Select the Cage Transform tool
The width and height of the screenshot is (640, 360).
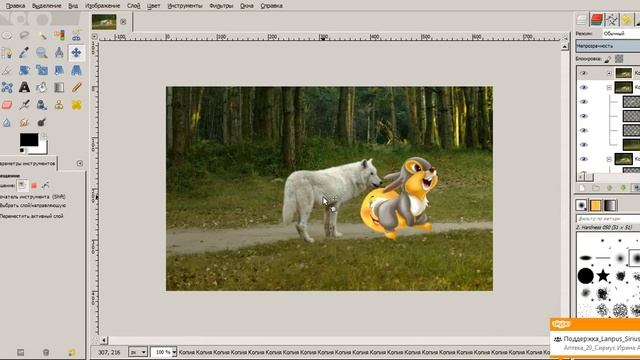coord(7,88)
